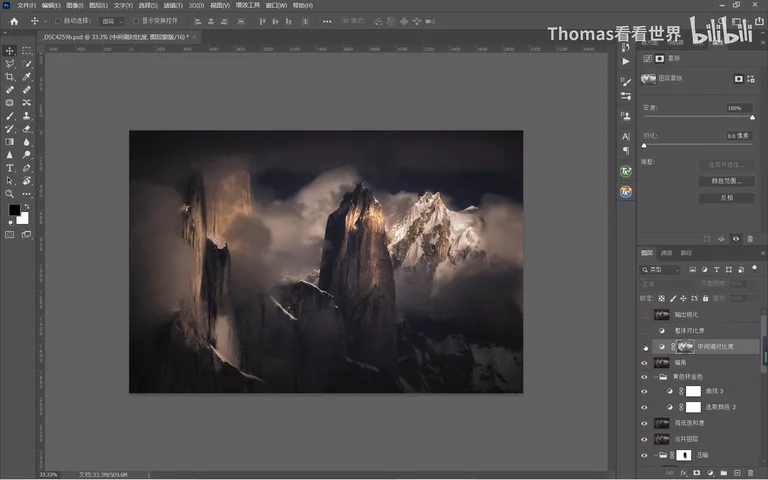Open the 文件(F) menu

pyautogui.click(x=26, y=5)
